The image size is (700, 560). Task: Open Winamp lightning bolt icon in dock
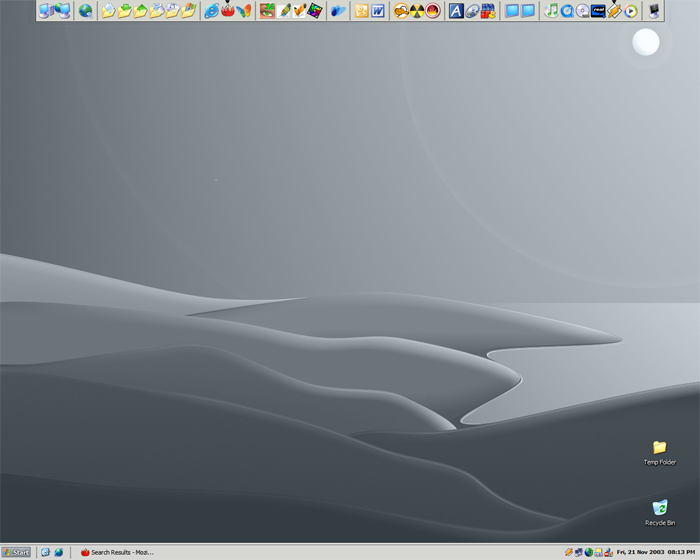[x=614, y=11]
